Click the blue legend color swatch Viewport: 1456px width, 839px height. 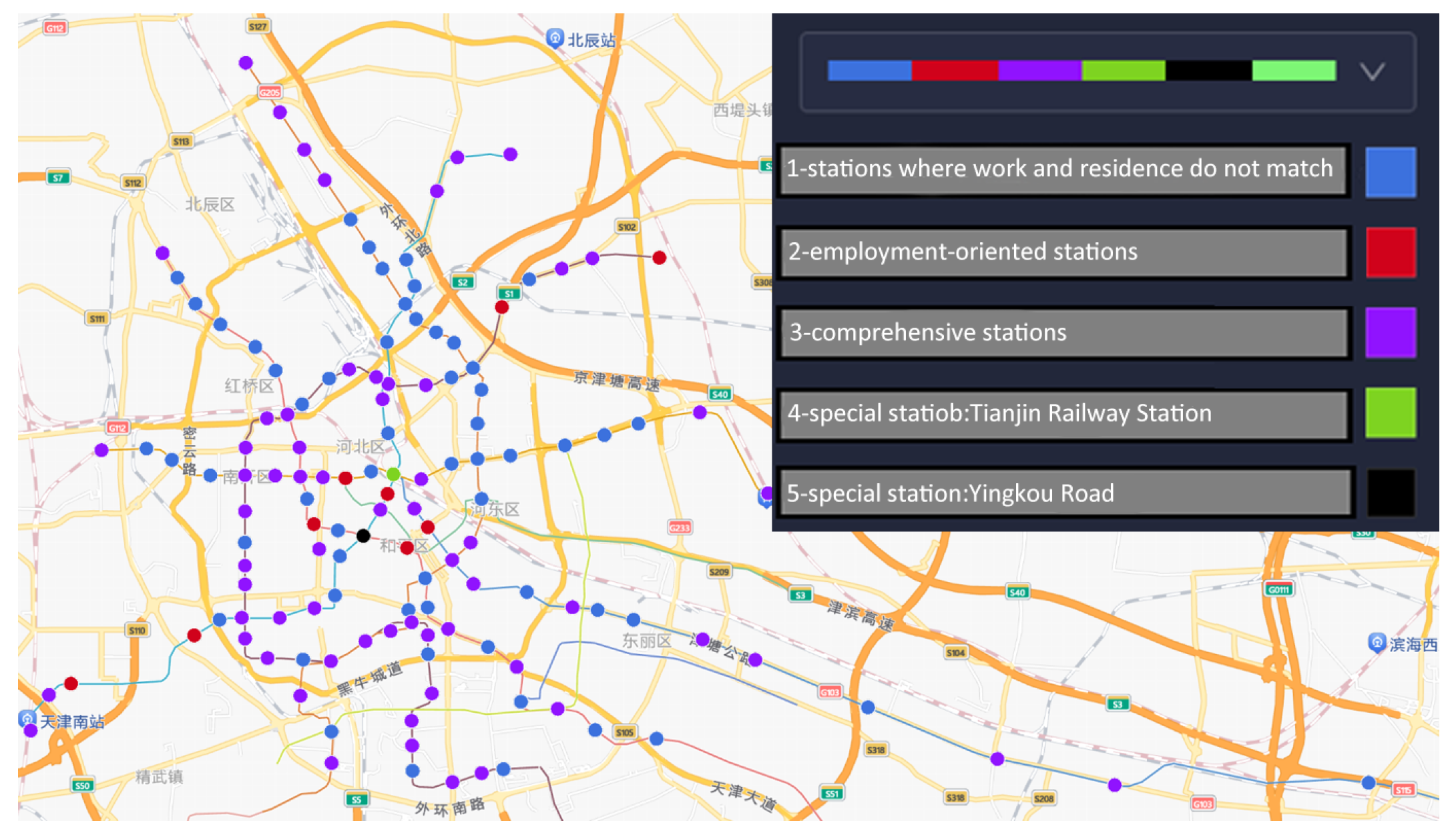(x=1390, y=172)
